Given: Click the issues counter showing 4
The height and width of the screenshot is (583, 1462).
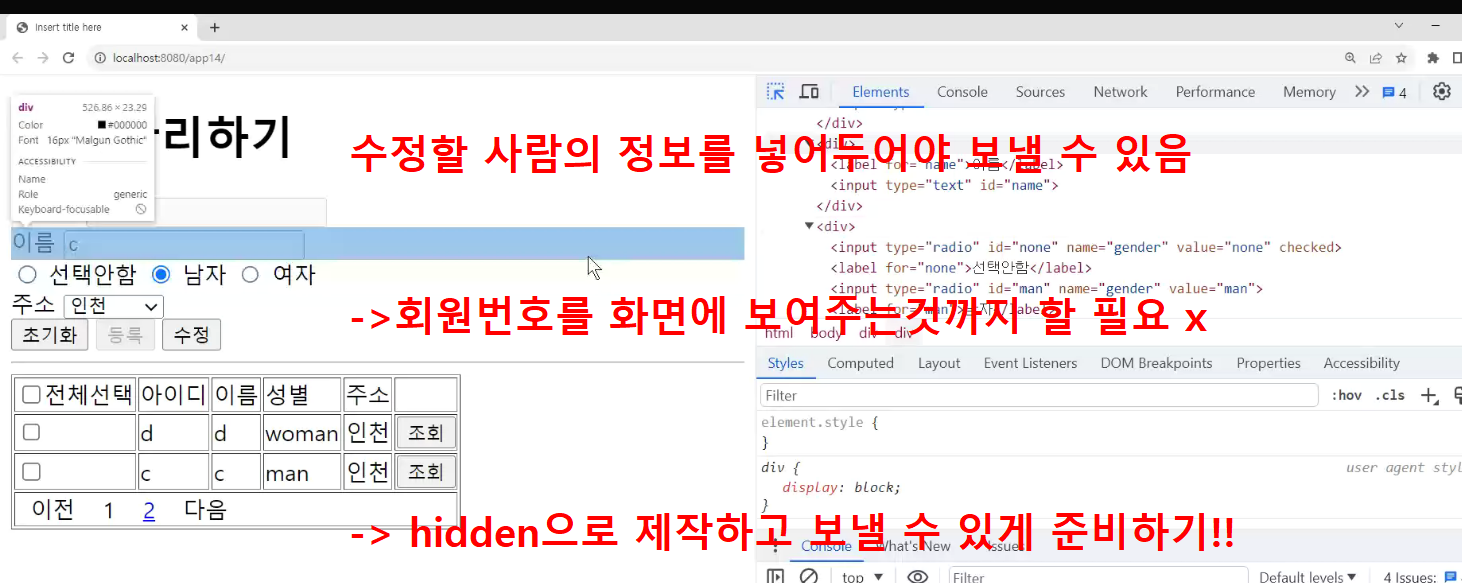Looking at the screenshot, I should (x=1394, y=93).
